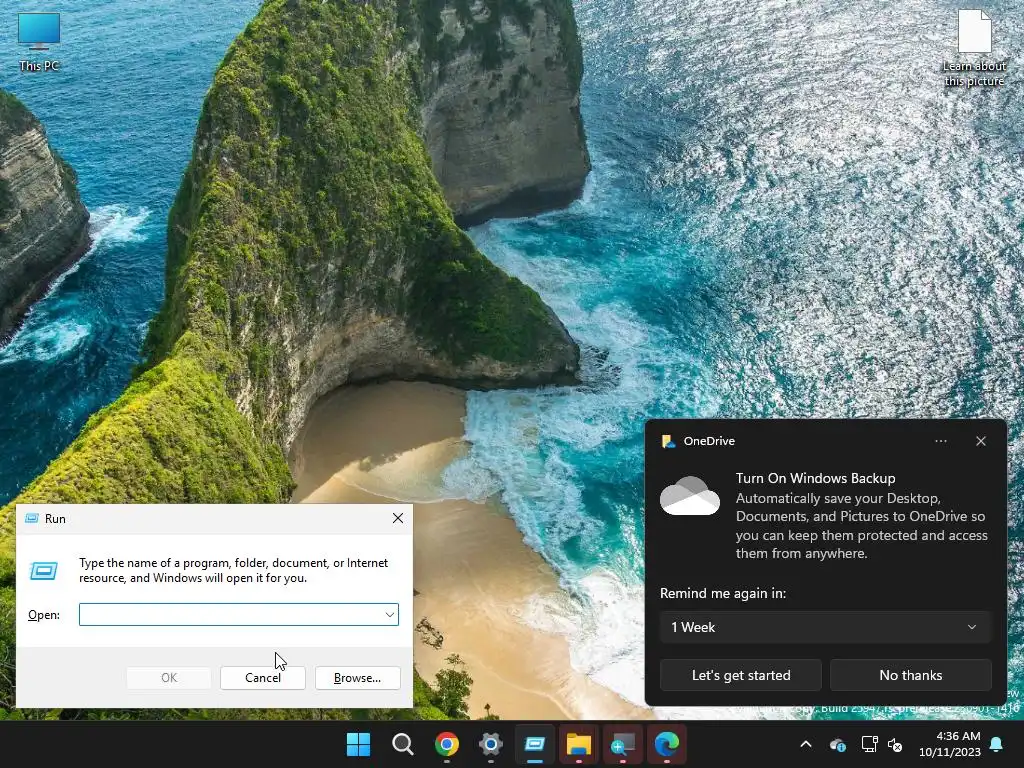Click the muted volume tray icon
Screen dimensions: 1024x768
coord(895,744)
